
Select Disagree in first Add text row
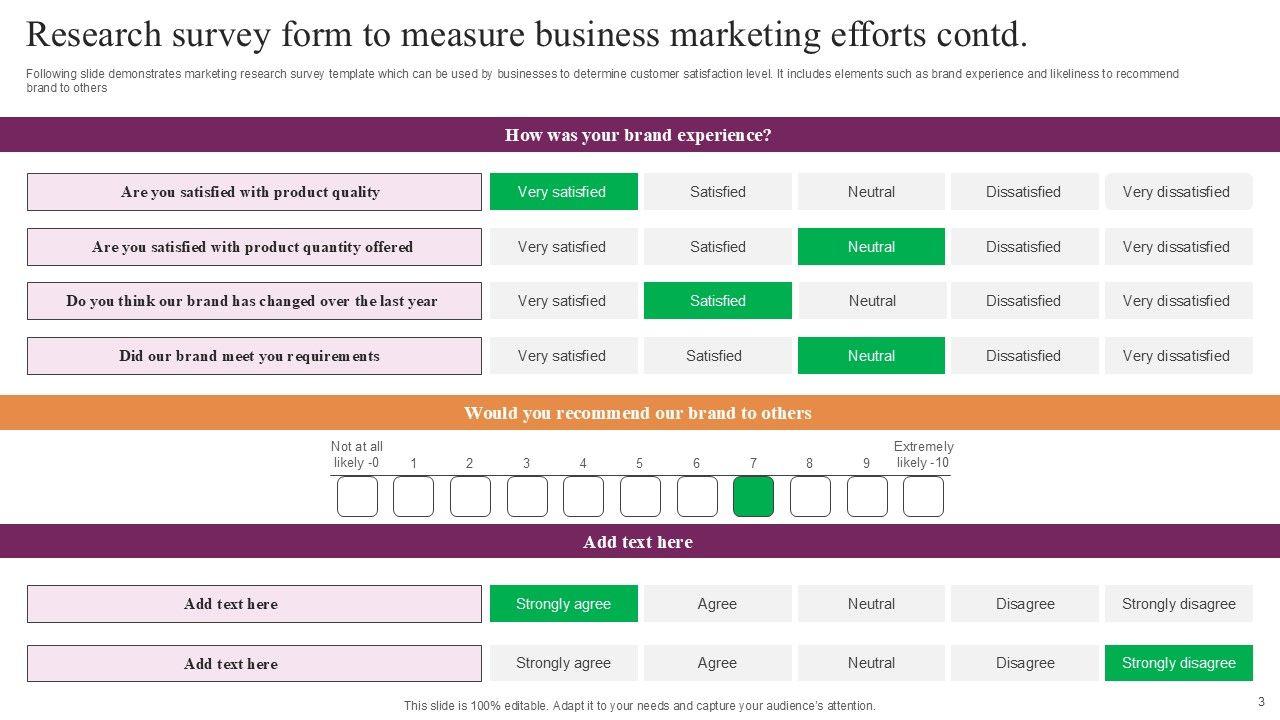tap(1024, 604)
